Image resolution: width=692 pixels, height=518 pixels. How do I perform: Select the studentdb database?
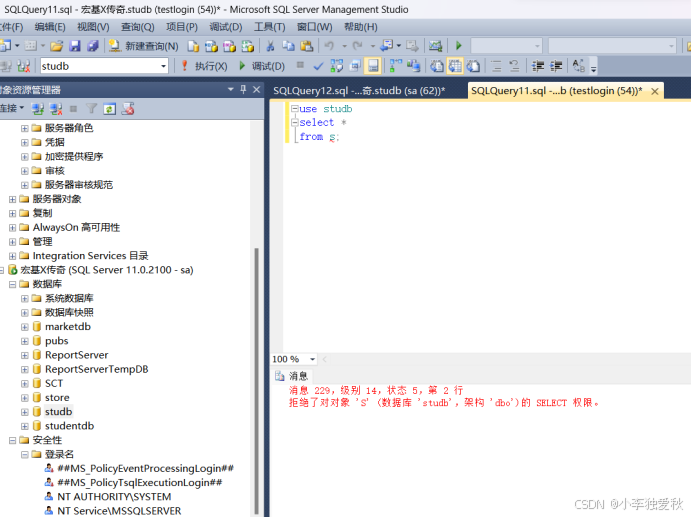69,426
